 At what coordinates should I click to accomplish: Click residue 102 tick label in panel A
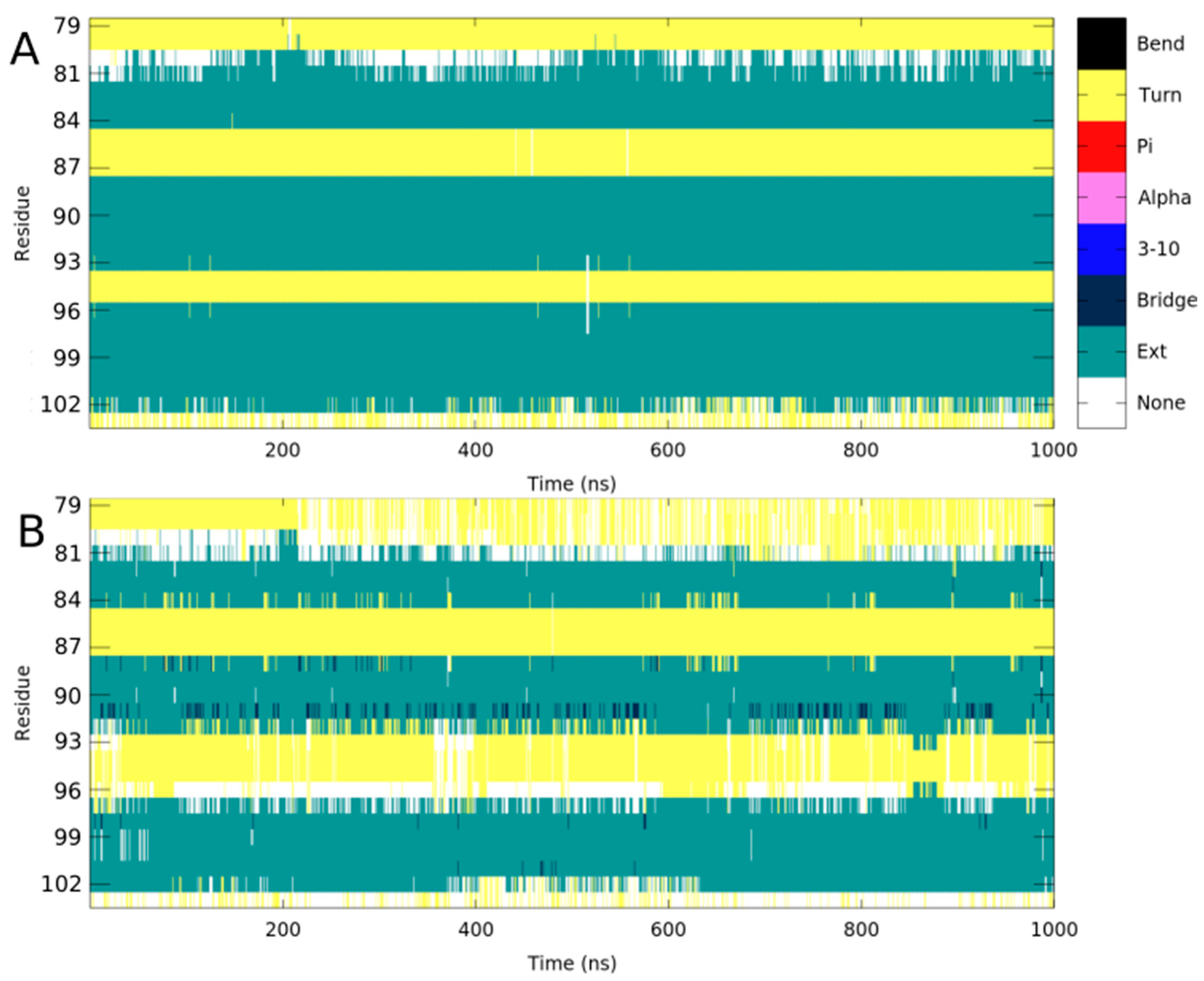click(x=61, y=405)
